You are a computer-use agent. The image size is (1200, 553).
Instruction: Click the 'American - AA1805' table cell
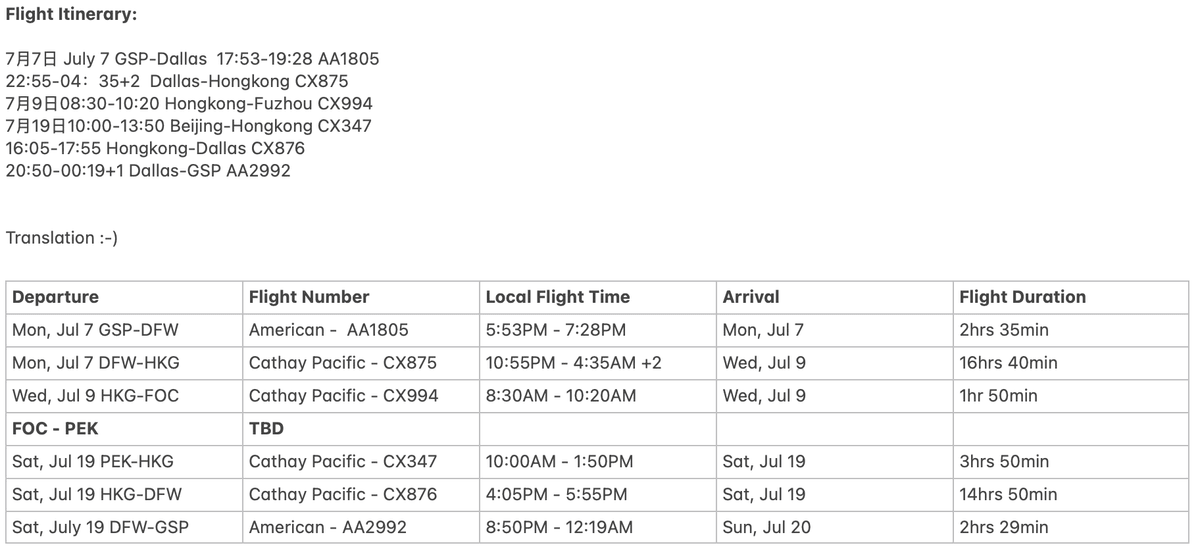point(329,330)
